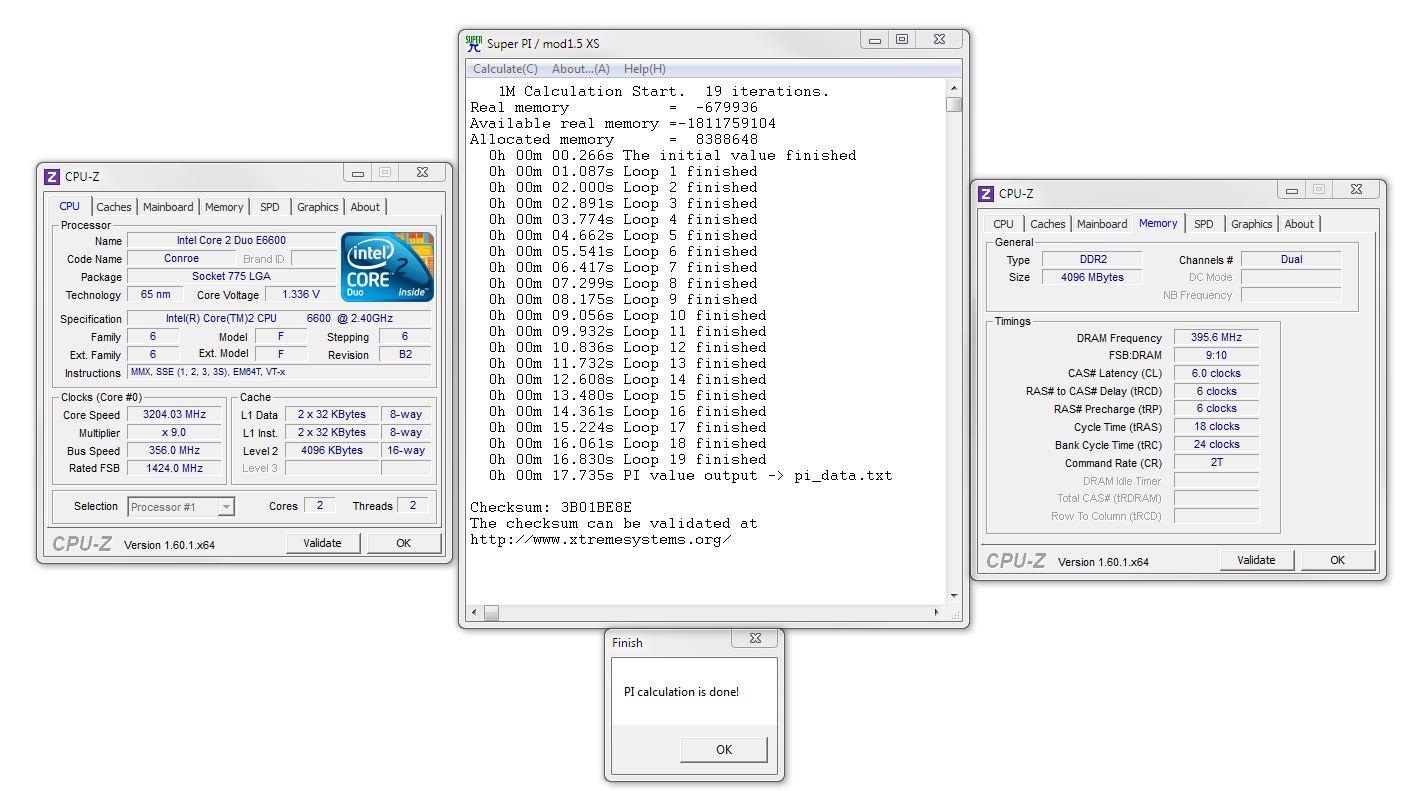Click the Super PI vertical scrollbar down arrow
Screen dimensions: 1423x791
pos(953,596)
